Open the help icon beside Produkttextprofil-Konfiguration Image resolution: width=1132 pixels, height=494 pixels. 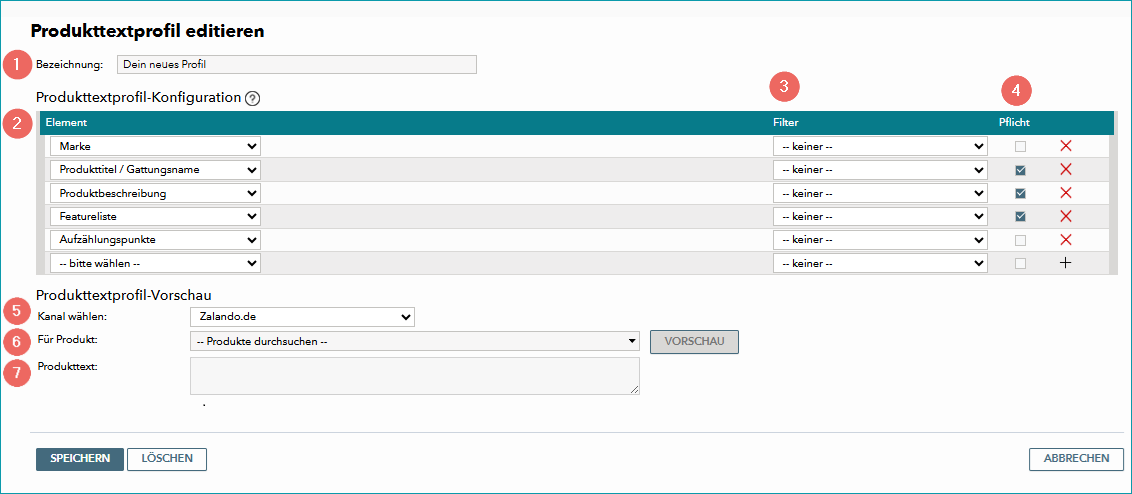tap(252, 98)
